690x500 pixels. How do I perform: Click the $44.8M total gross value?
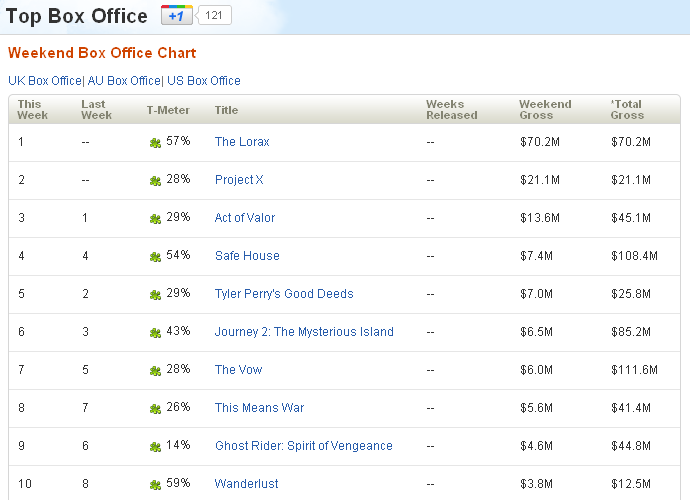[631, 446]
